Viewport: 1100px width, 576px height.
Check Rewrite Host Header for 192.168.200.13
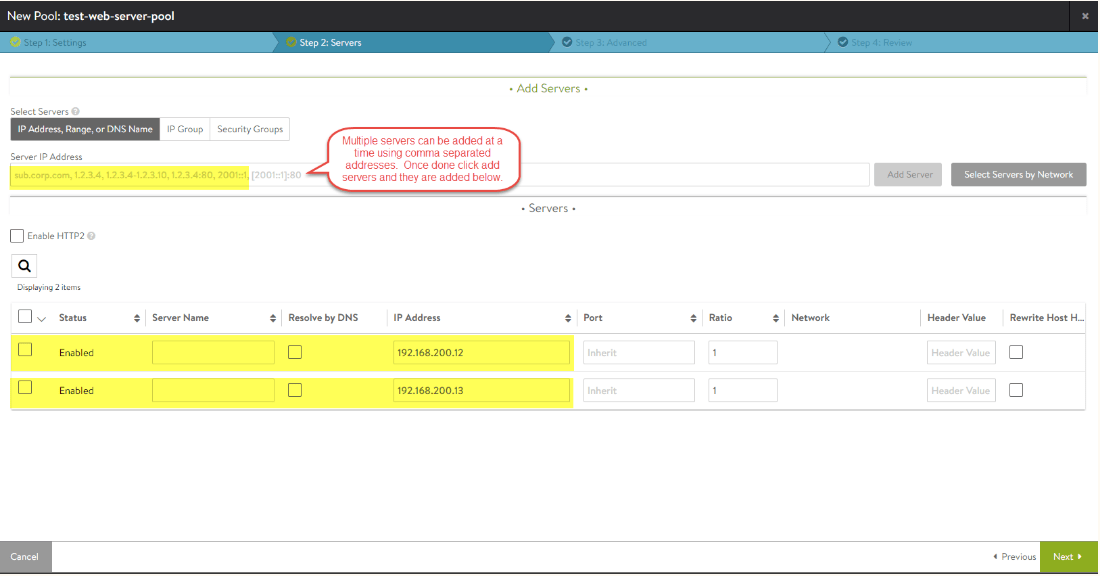pos(1016,390)
